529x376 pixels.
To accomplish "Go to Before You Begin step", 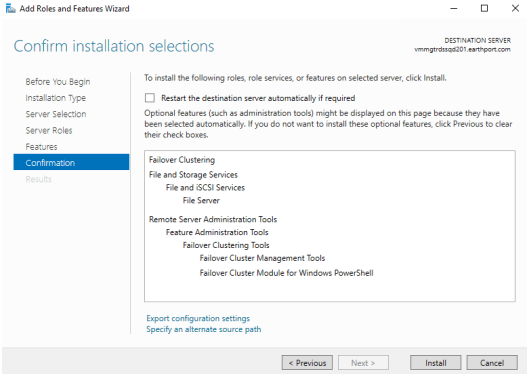I will pos(58,82).
